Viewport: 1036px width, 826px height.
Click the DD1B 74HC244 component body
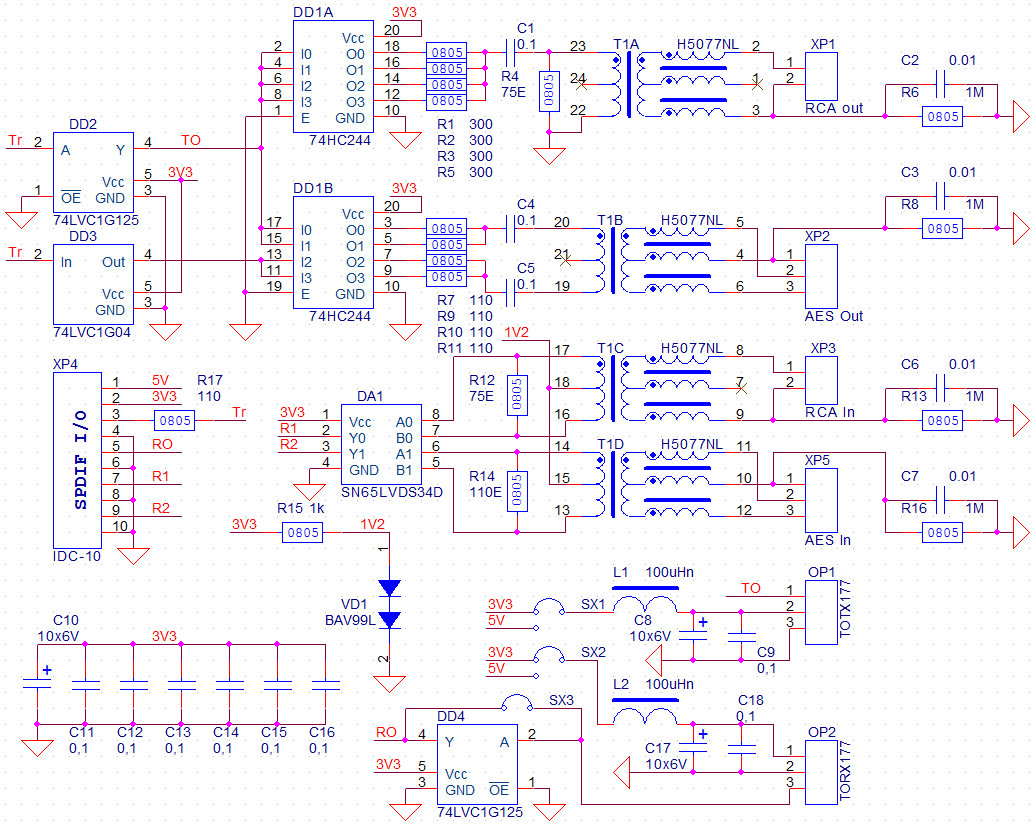[x=334, y=252]
